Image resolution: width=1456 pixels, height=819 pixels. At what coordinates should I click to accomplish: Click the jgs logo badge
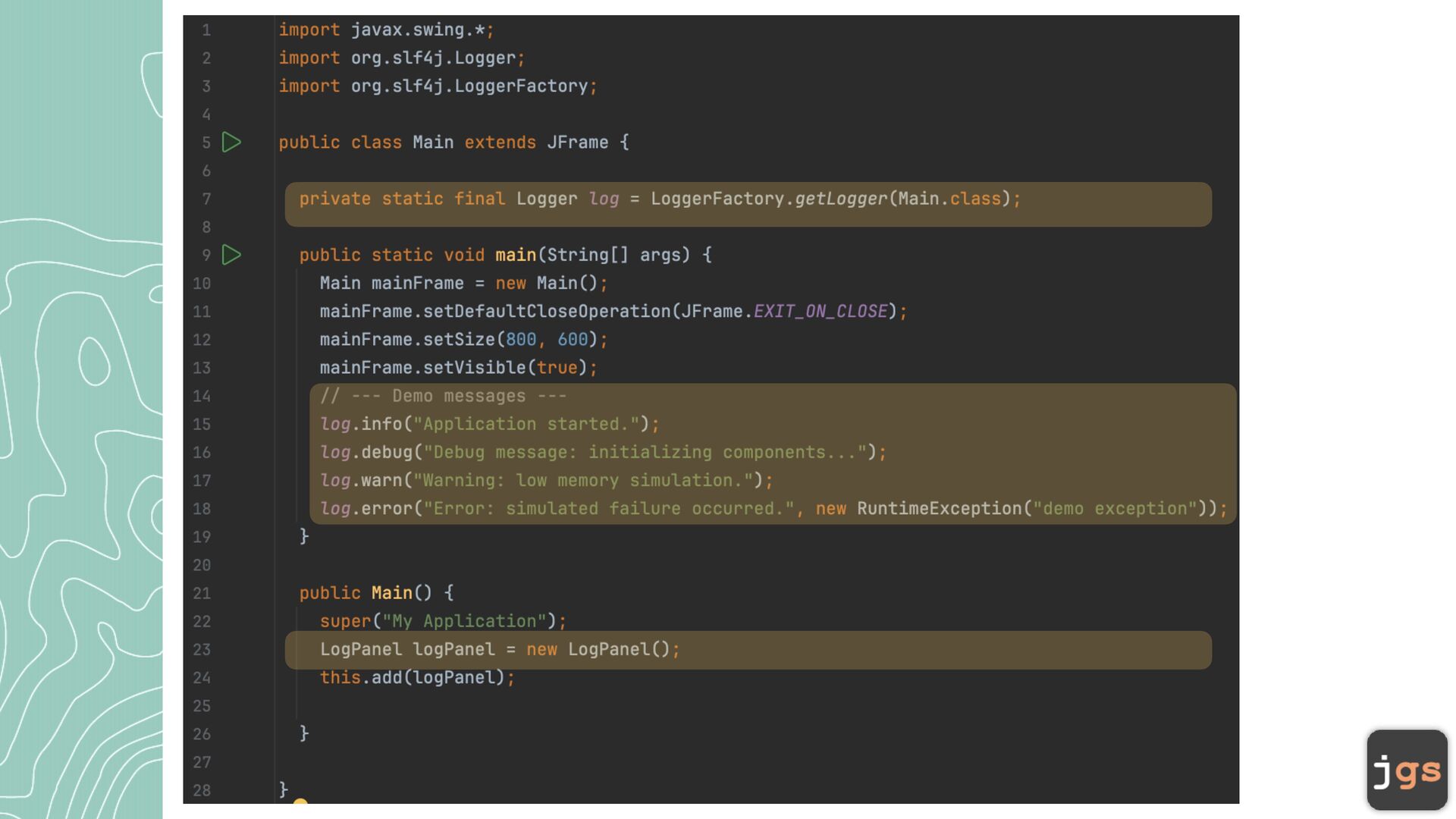(1407, 770)
